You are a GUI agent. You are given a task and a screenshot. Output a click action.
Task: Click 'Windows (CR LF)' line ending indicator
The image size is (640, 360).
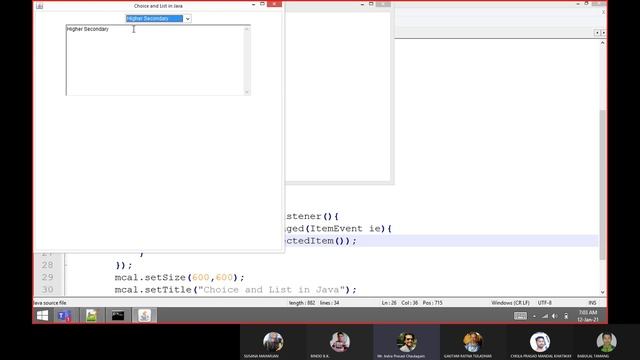tap(511, 303)
